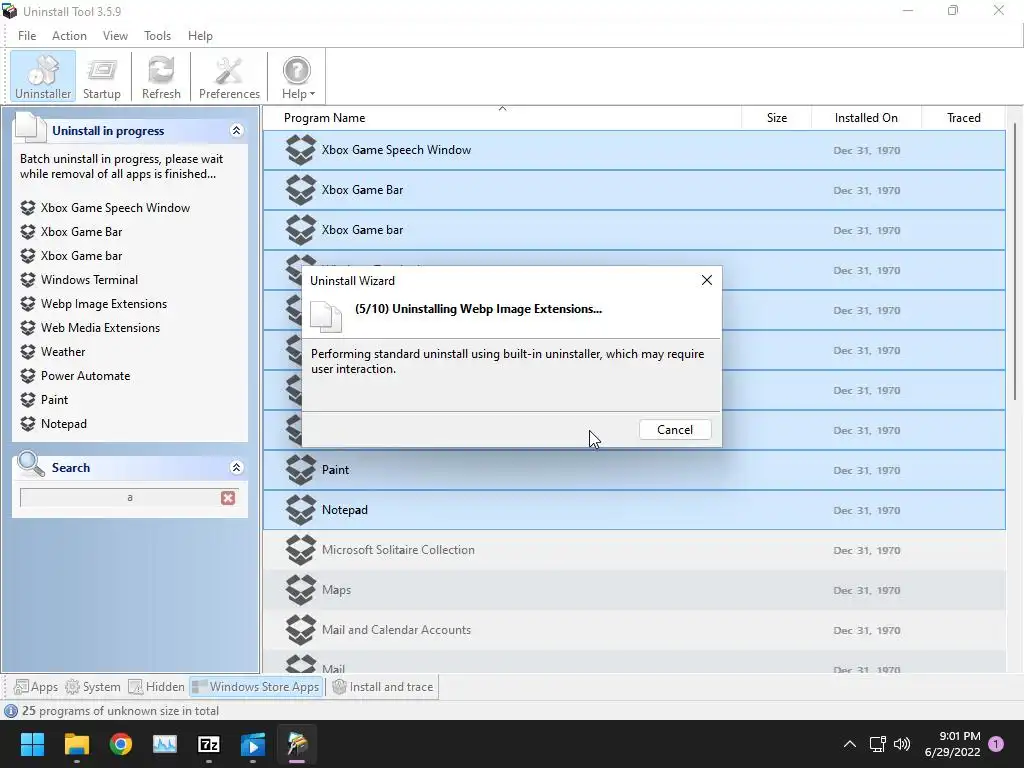This screenshot has width=1024, height=768.
Task: Click the Xbox Game Bar row icon
Action: pos(300,190)
